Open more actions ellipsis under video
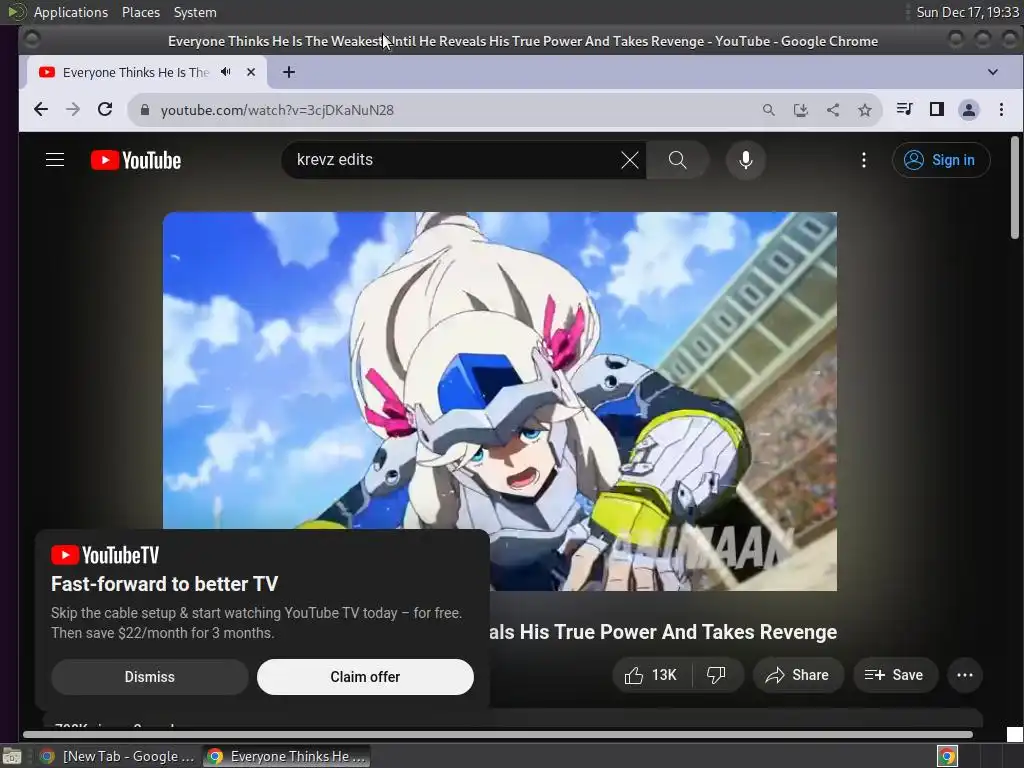This screenshot has height=768, width=1024. click(x=965, y=675)
